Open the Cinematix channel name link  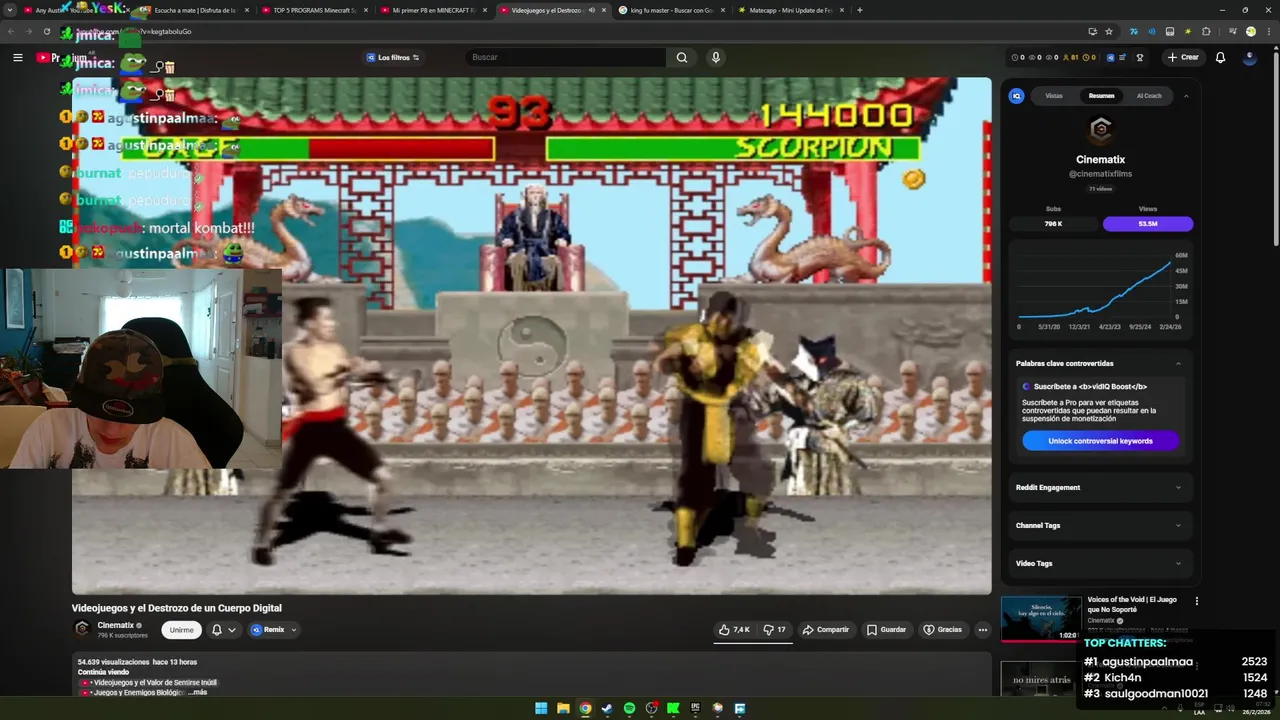116,625
